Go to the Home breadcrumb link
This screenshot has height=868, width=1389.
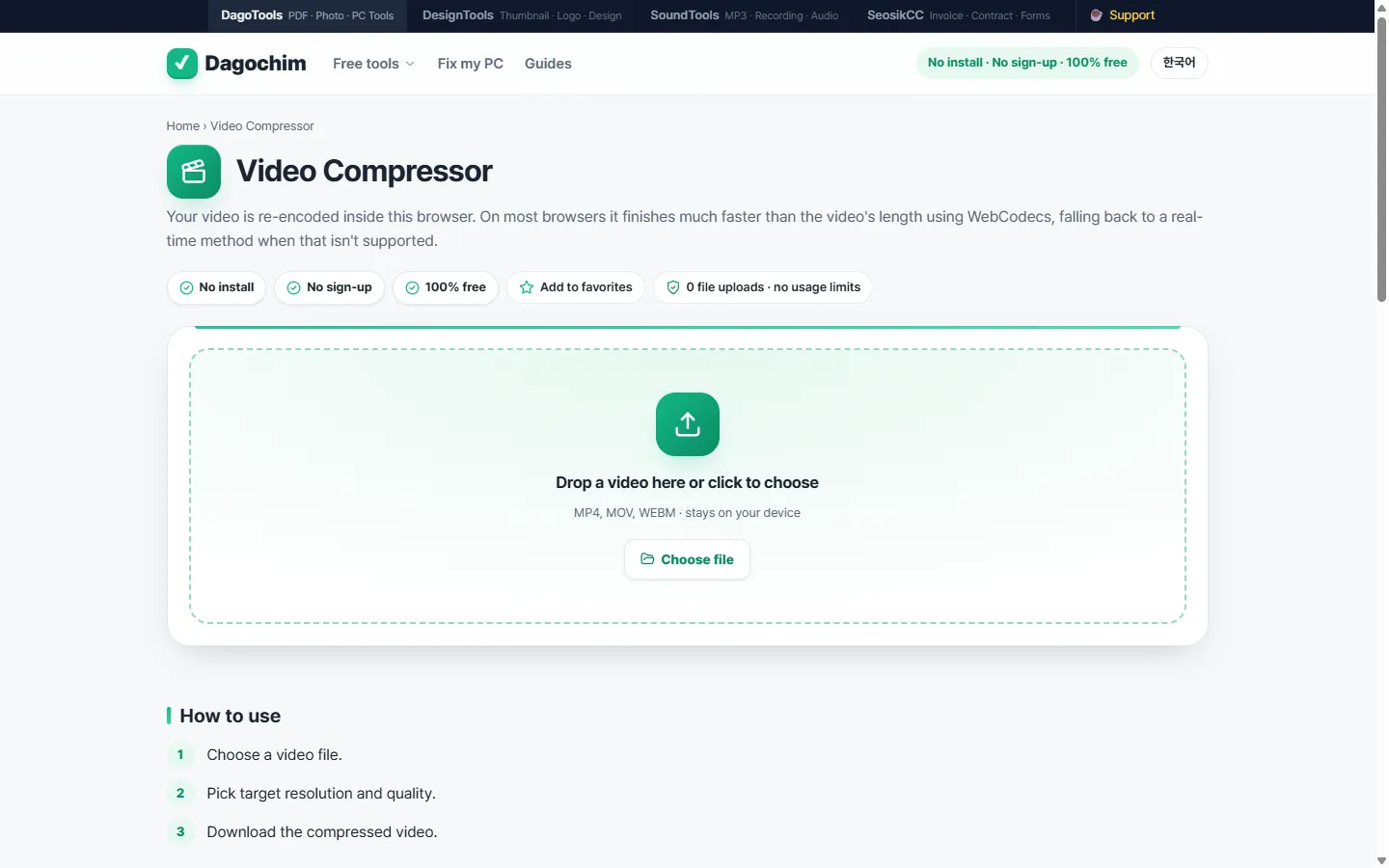[182, 126]
